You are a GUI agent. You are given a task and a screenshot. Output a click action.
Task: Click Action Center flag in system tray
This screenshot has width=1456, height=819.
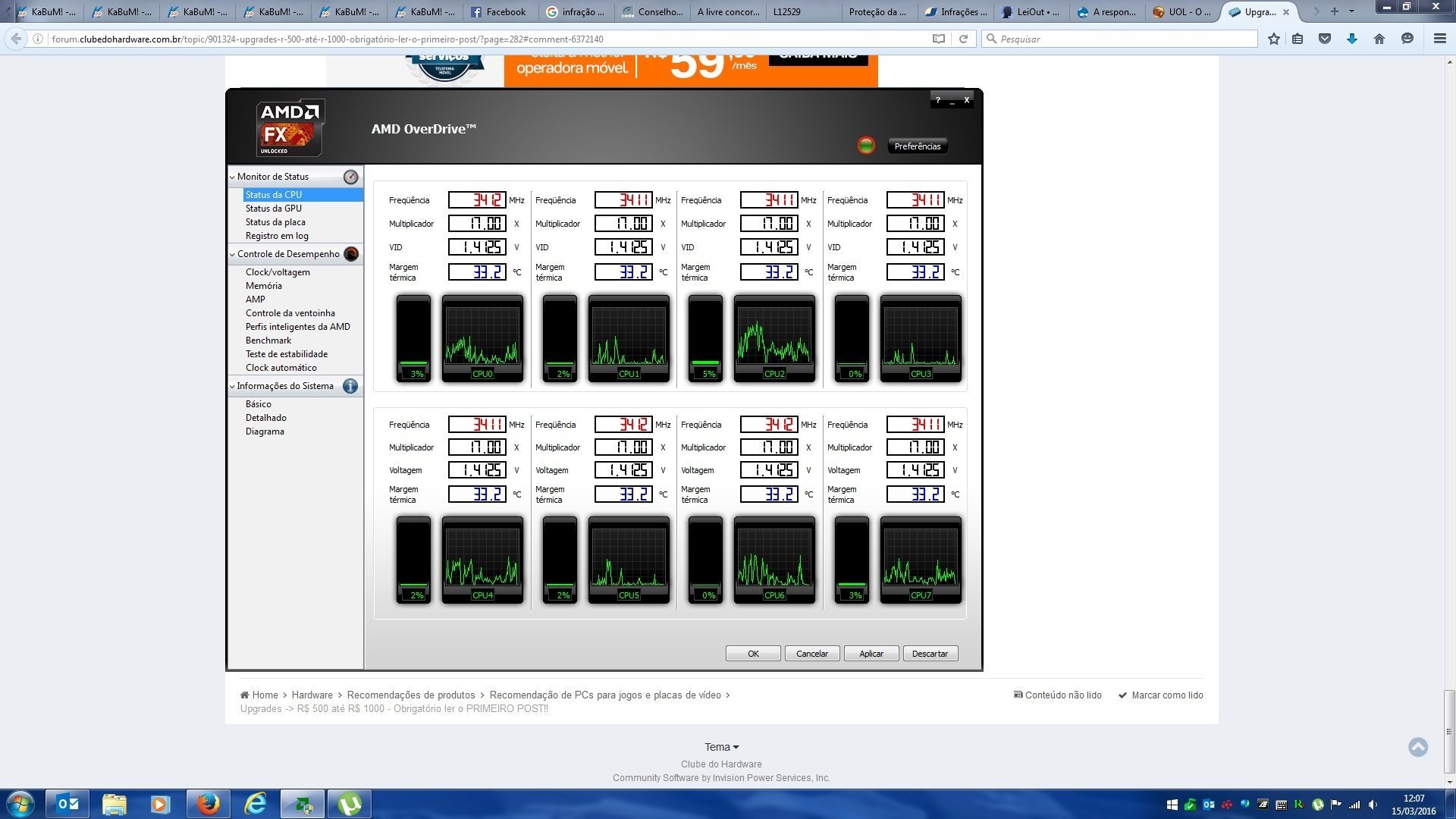pyautogui.click(x=1336, y=805)
